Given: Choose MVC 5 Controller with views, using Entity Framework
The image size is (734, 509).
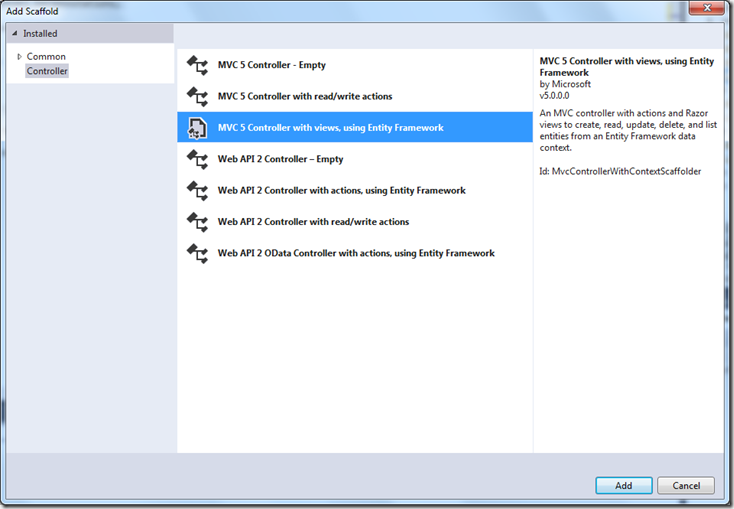Looking at the screenshot, I should 355,127.
